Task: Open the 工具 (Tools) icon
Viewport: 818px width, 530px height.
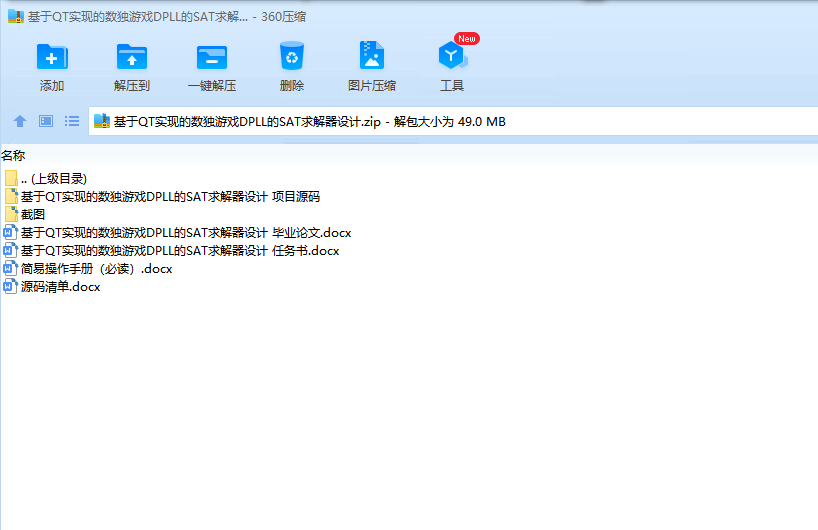Action: pos(452,55)
